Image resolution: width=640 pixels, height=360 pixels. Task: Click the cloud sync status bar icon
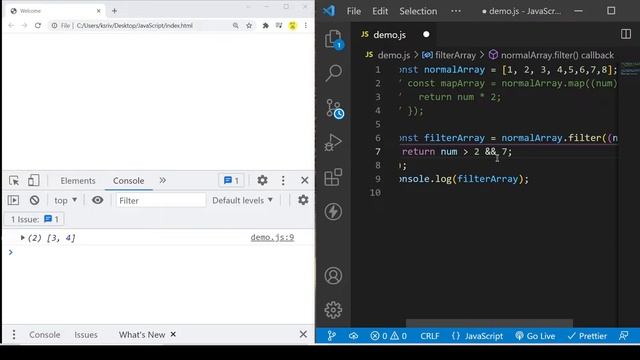(353, 336)
